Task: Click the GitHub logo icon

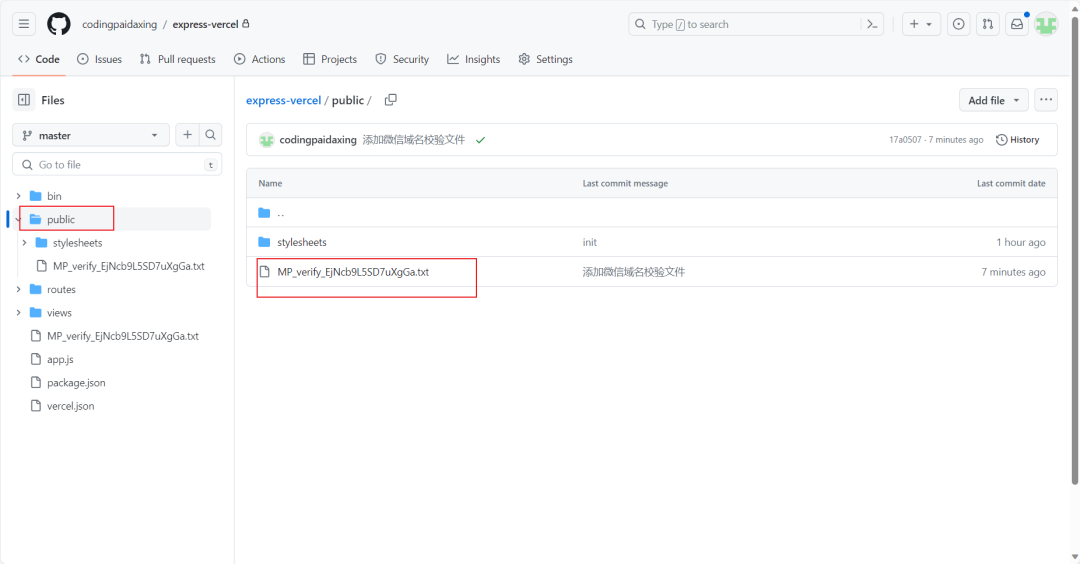Action: pos(59,24)
